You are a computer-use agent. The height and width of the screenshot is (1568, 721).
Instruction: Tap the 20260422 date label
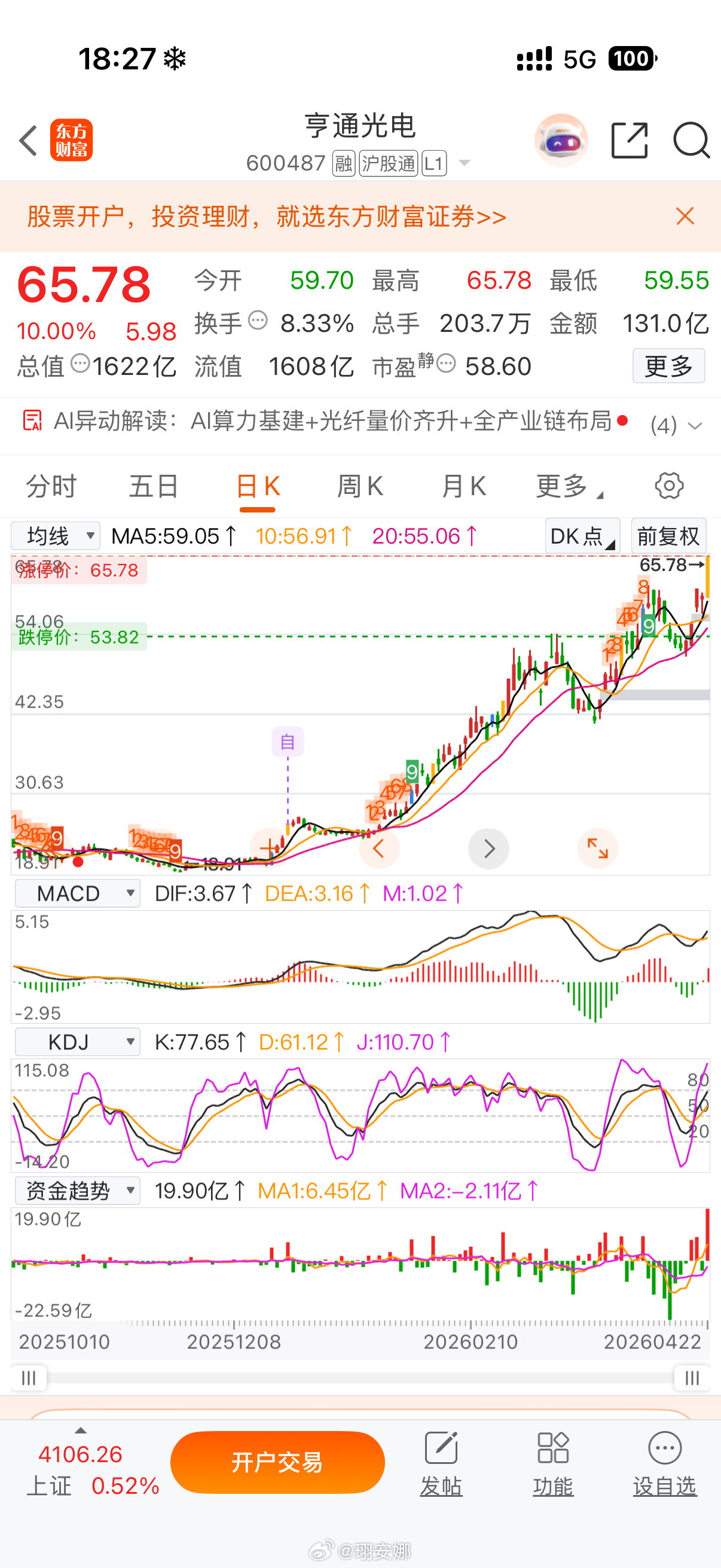652,1342
